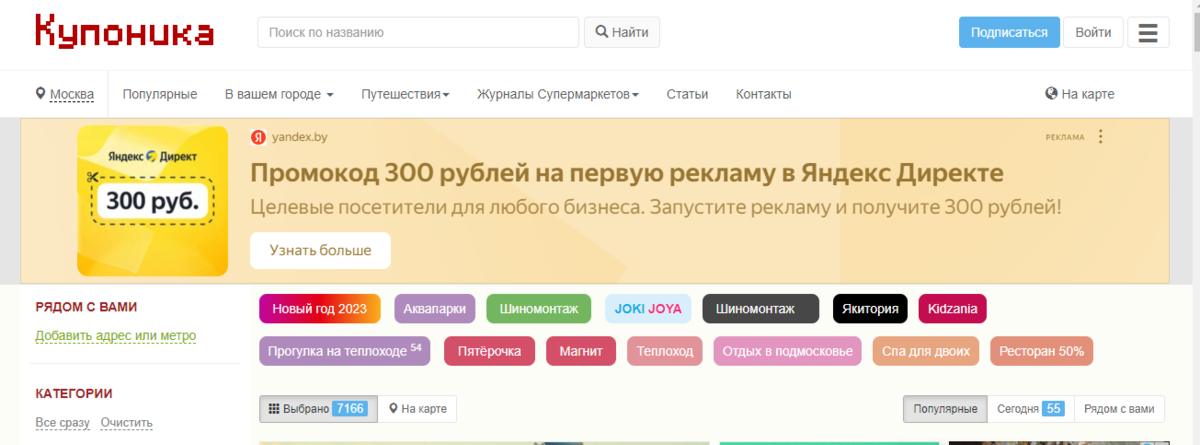Click the 'РЯДОМ С ВАМИ' sidebar heading

point(86,307)
